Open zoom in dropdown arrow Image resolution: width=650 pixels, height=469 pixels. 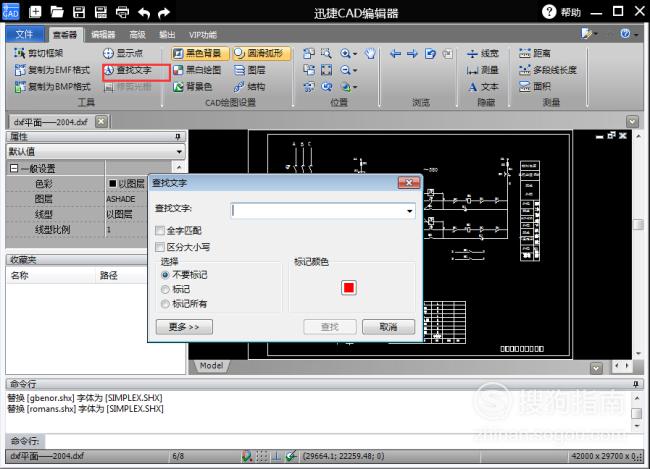coord(355,54)
